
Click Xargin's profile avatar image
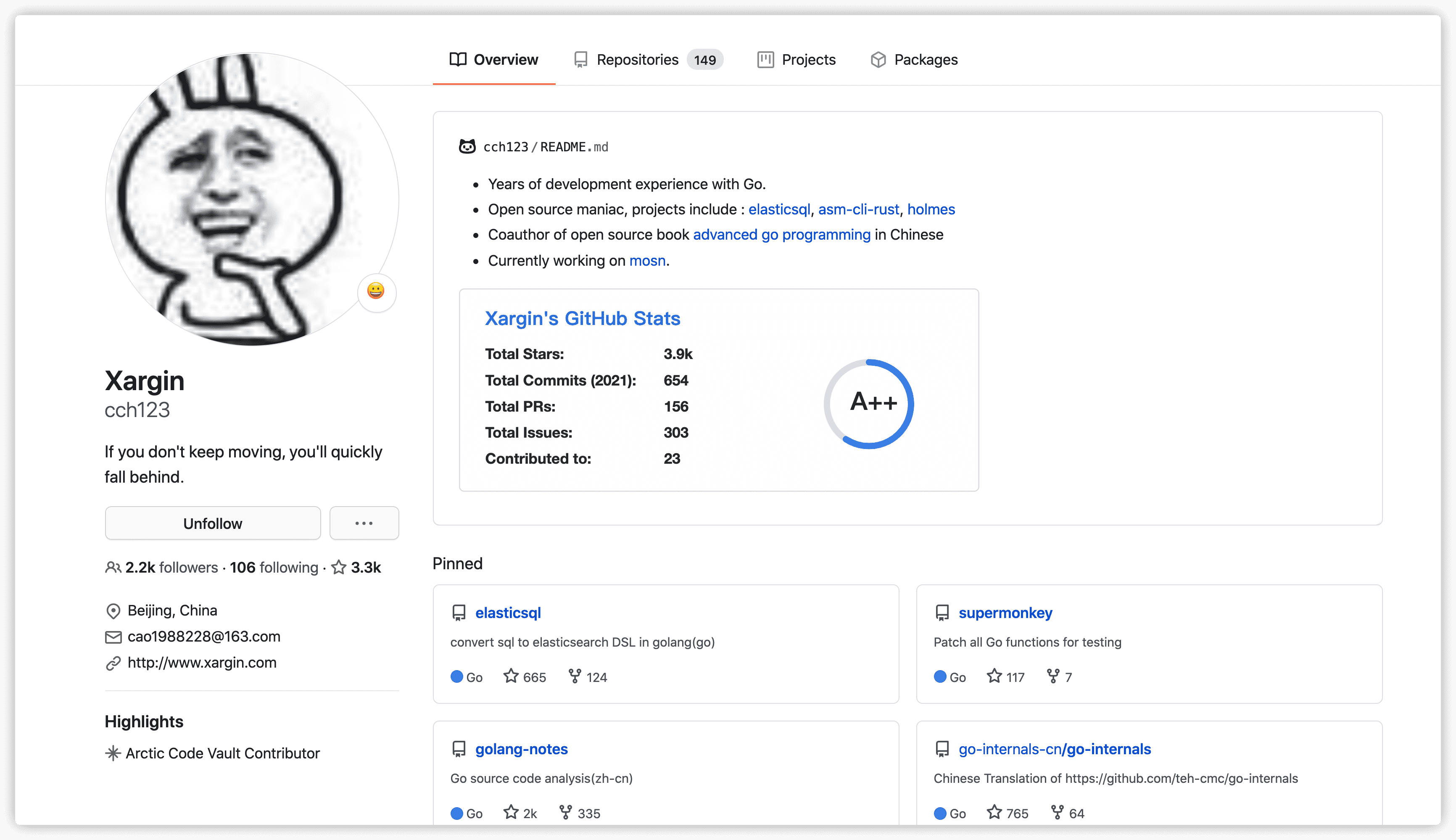(x=252, y=199)
